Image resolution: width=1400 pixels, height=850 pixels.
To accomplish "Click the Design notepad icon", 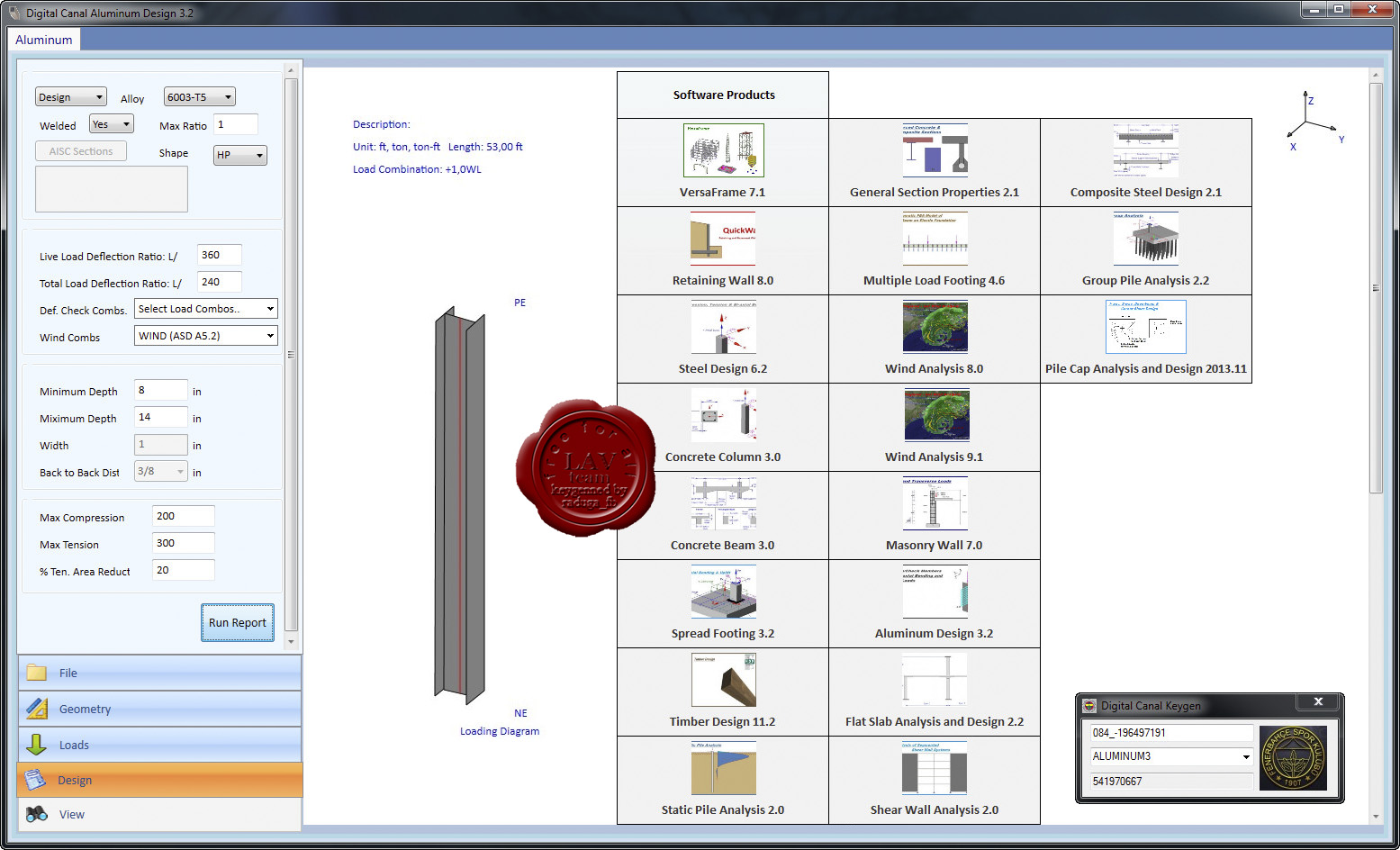I will [x=35, y=780].
